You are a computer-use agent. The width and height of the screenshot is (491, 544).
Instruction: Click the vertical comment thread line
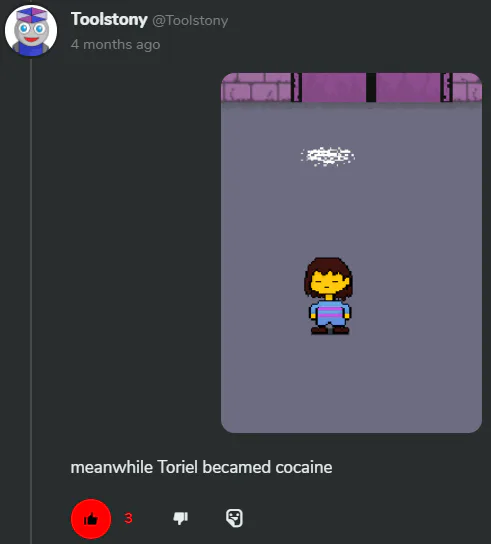click(31, 300)
